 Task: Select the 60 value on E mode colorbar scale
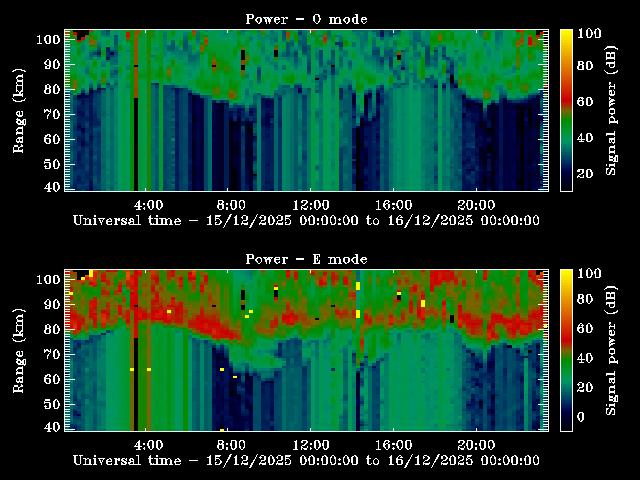click(586, 328)
